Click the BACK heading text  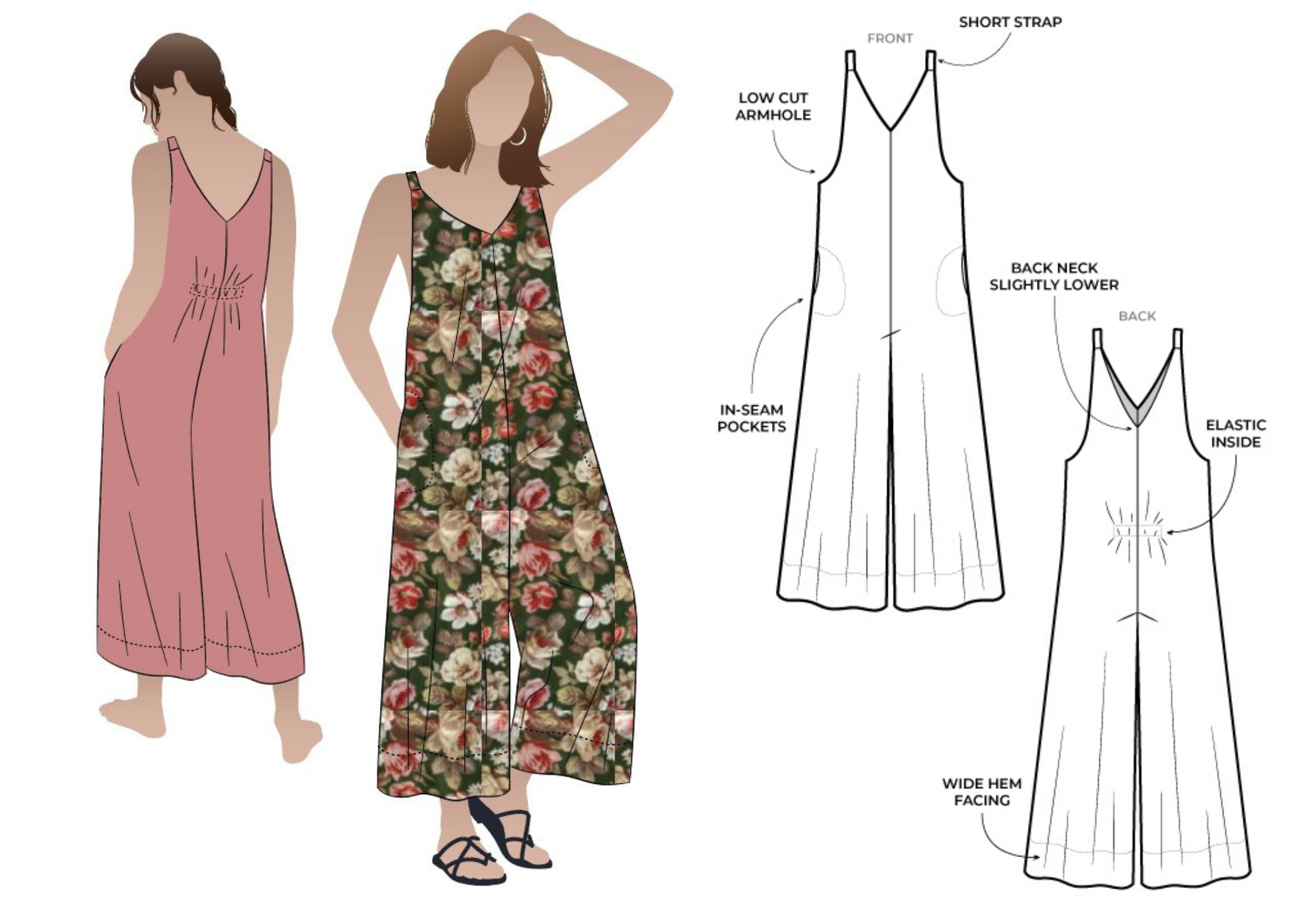click(1137, 316)
